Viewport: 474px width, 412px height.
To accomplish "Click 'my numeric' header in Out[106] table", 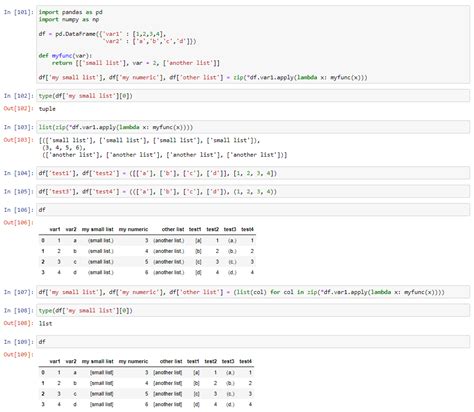I will tap(133, 229).
